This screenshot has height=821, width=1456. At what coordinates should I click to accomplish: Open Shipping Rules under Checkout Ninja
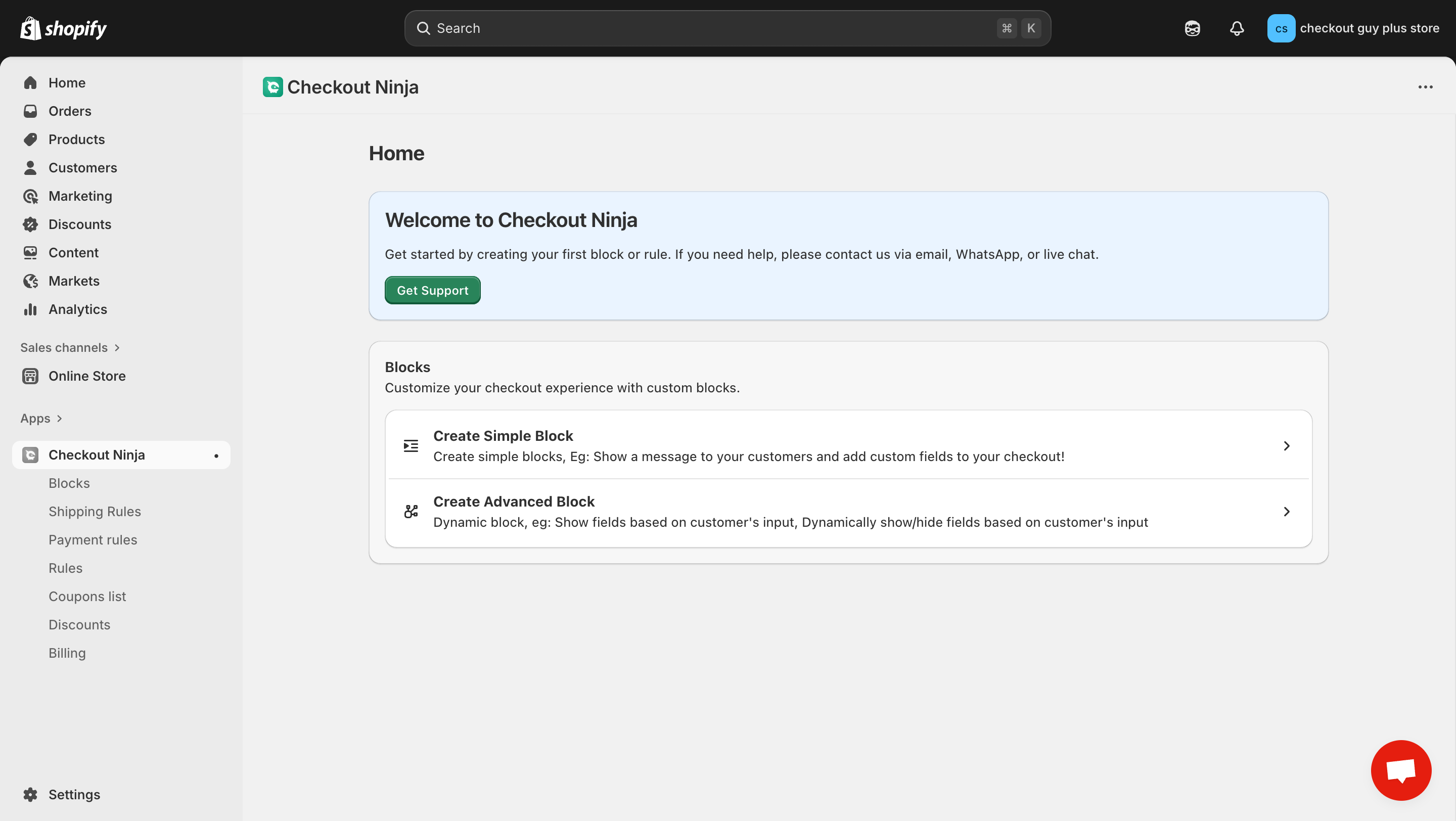(95, 512)
